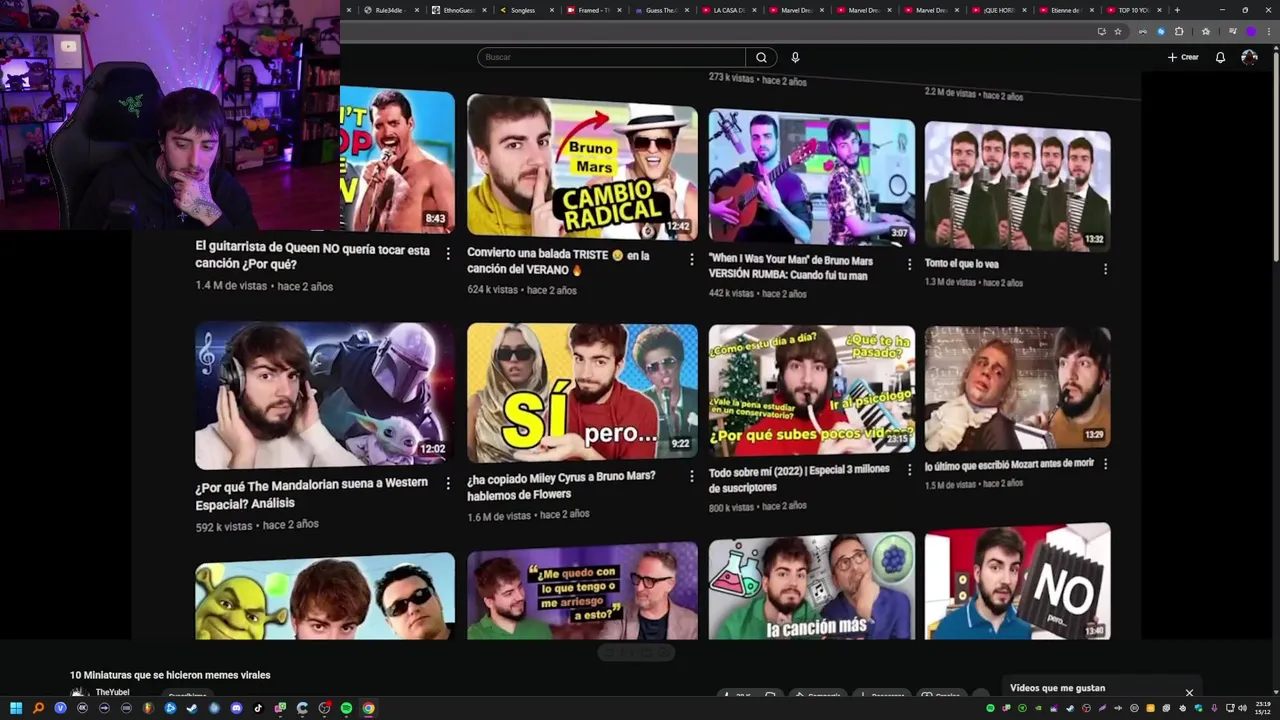Click the 'CAMBIO RADICAL' Bruno Mars thumbnail
The image size is (1280, 720).
click(x=582, y=166)
